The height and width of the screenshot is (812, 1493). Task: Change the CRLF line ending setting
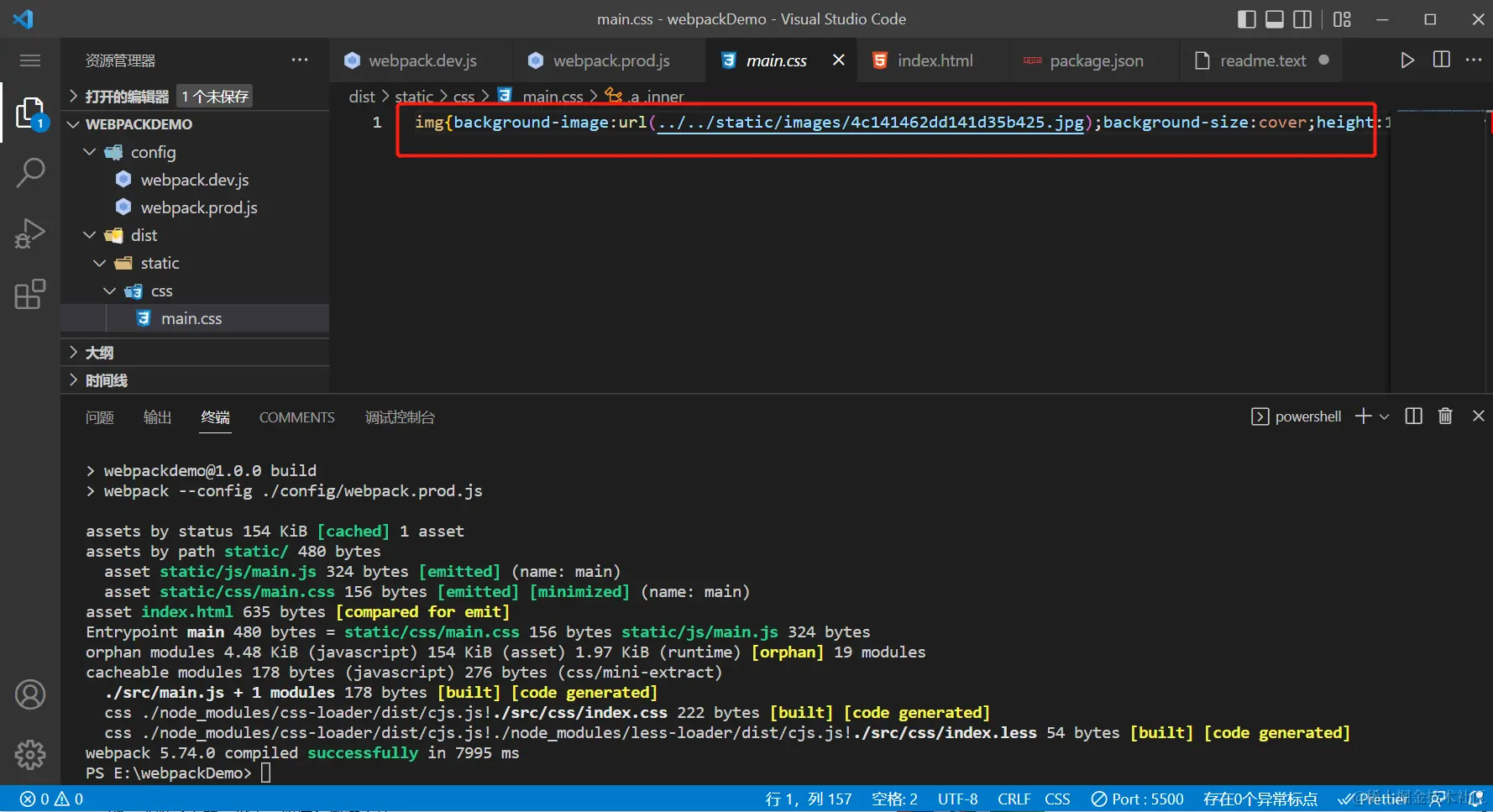click(1014, 799)
